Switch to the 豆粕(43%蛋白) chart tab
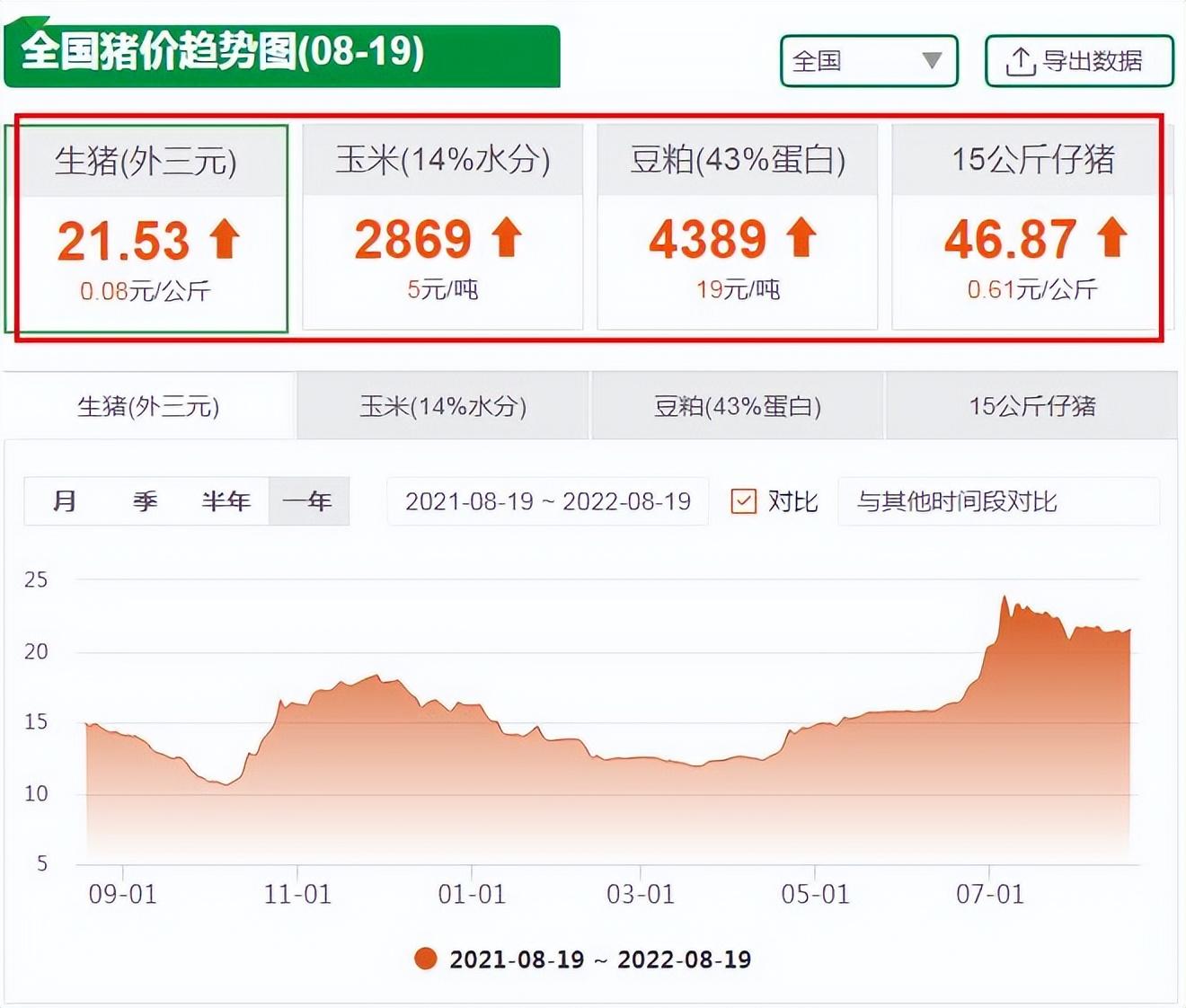Screen dimensions: 1186x1008 point(738,406)
